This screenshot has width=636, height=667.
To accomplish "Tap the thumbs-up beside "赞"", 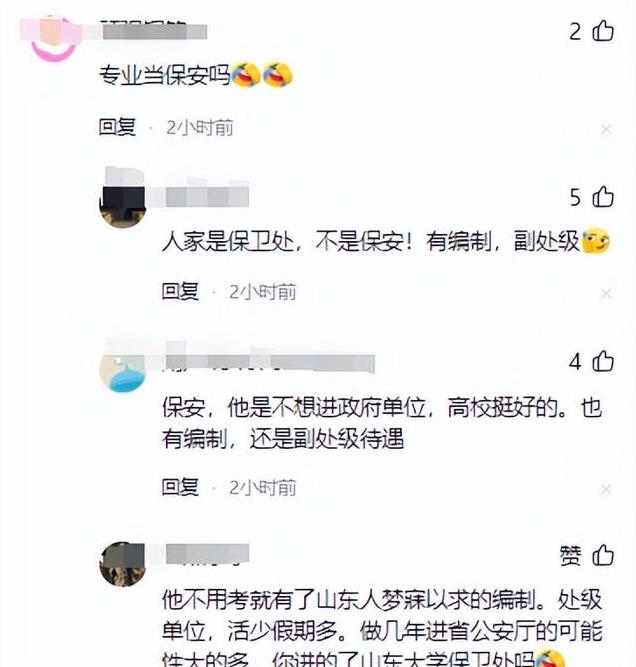I will 603,555.
